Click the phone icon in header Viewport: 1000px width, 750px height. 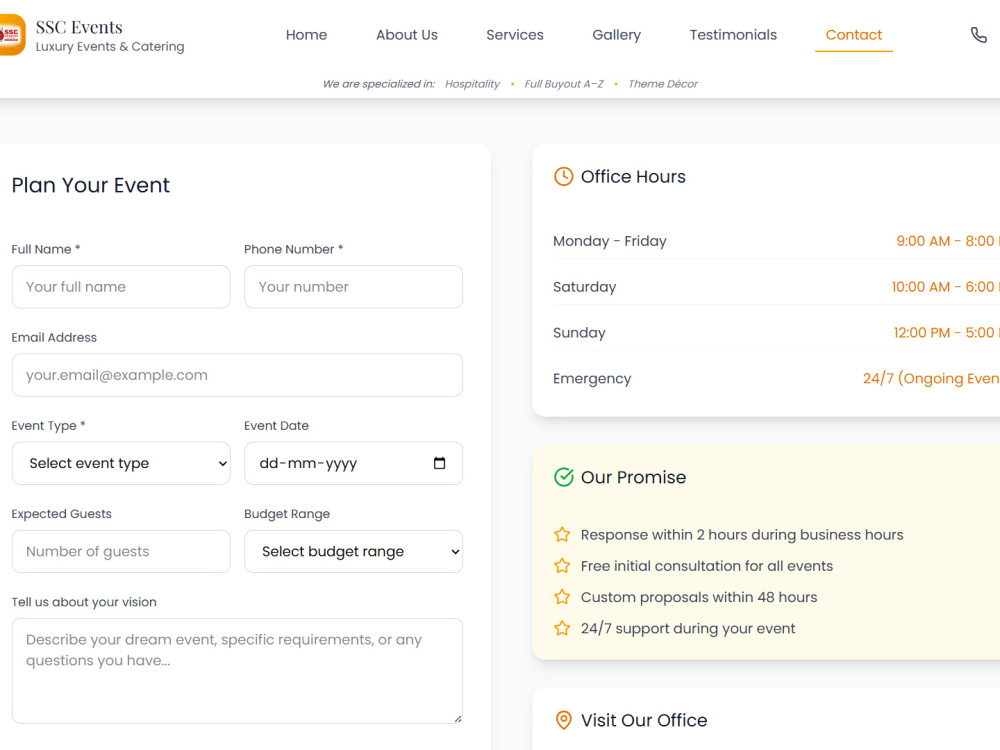tap(978, 34)
